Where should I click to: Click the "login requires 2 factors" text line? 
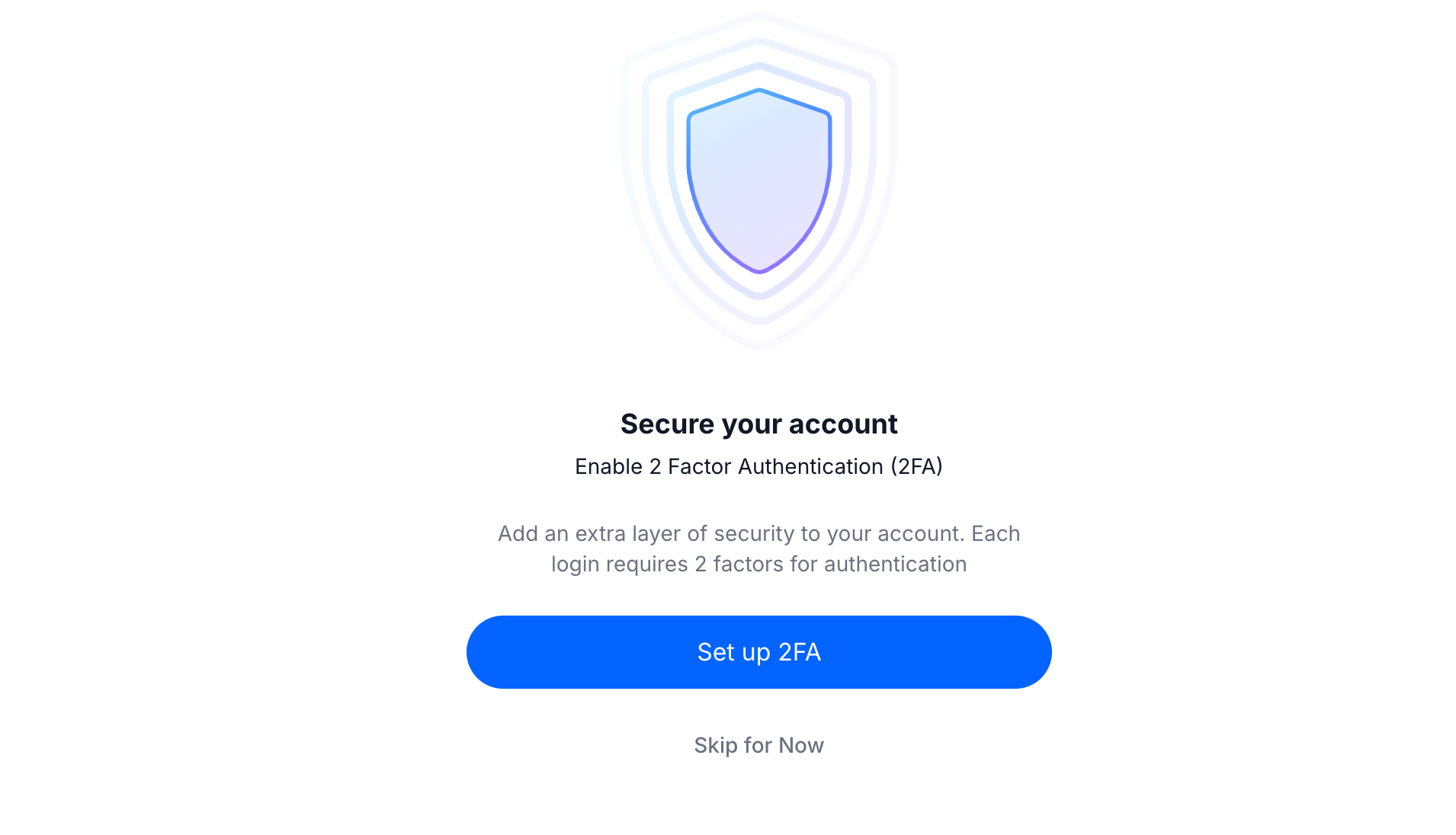758,564
